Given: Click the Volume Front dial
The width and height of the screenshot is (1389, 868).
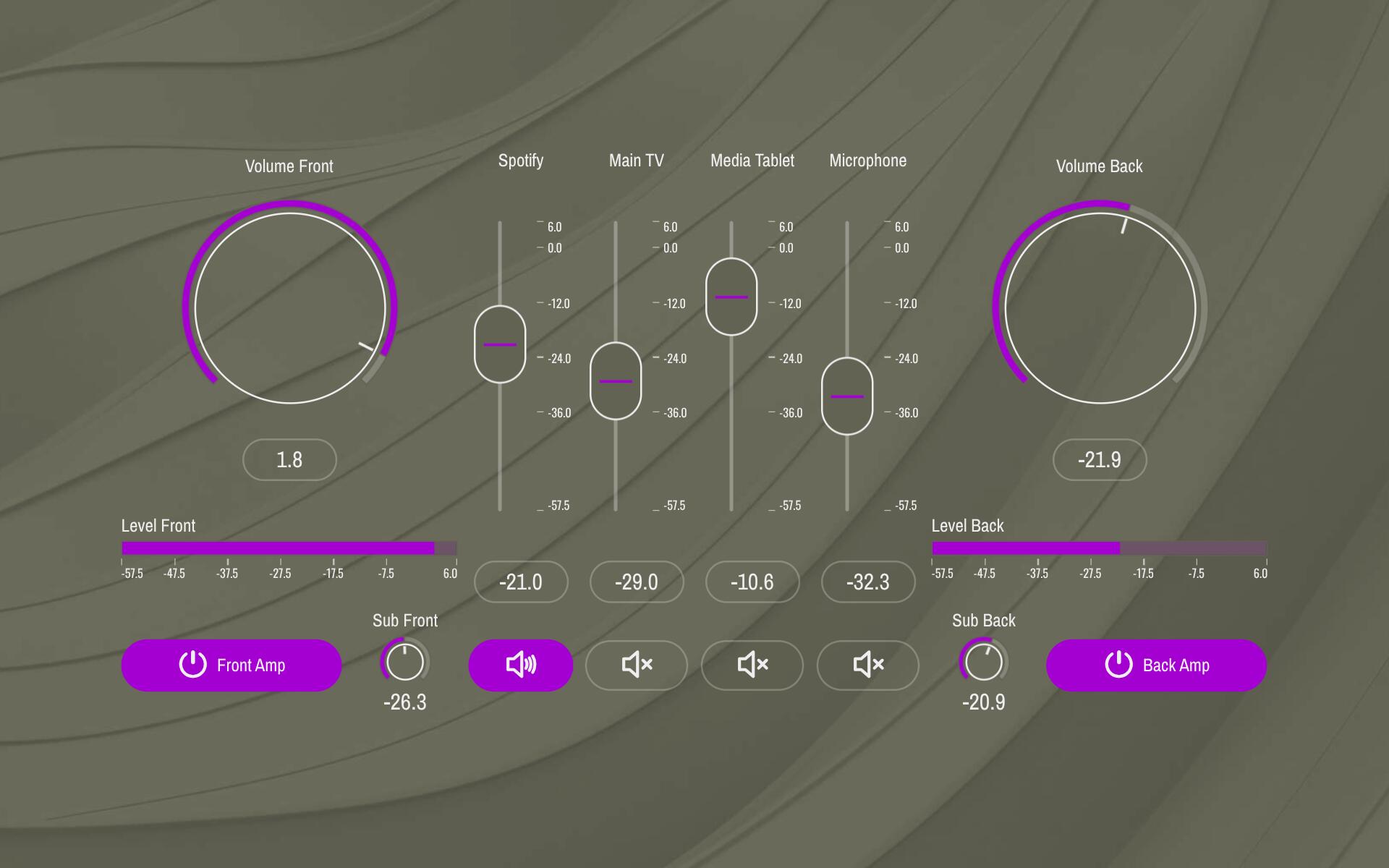Looking at the screenshot, I should tap(289, 307).
